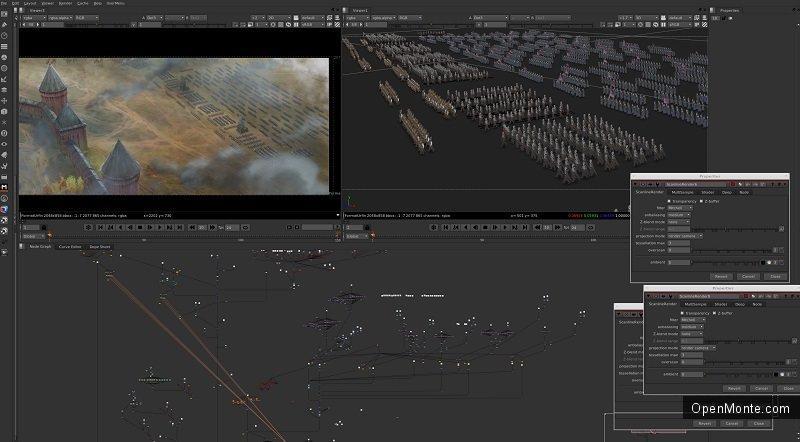This screenshot has width=800, height=442.
Task: Click stop in left viewer playback controls
Action: click(x=140, y=228)
